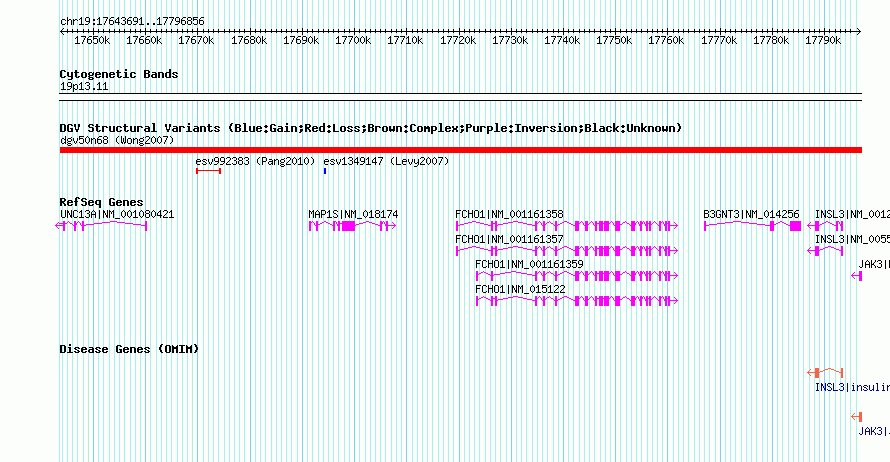Click the JAK3 RefSeq gene label
Viewport: 890px width, 462px height.
tap(874, 264)
